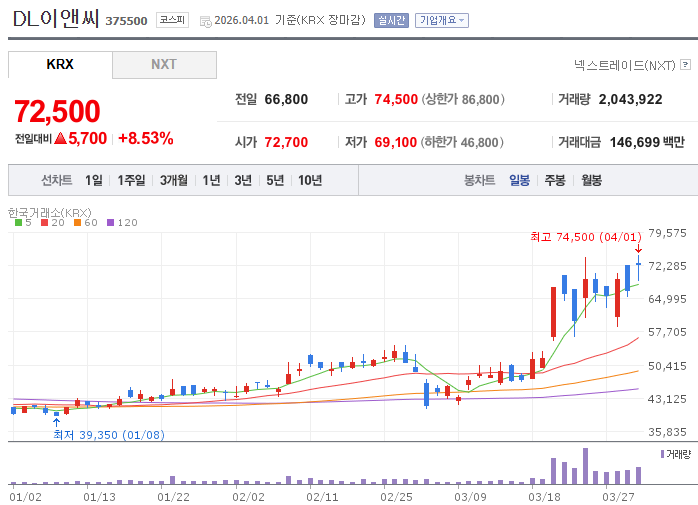Click the green 5-day moving average swatch
The height and width of the screenshot is (505, 698).
[18, 223]
